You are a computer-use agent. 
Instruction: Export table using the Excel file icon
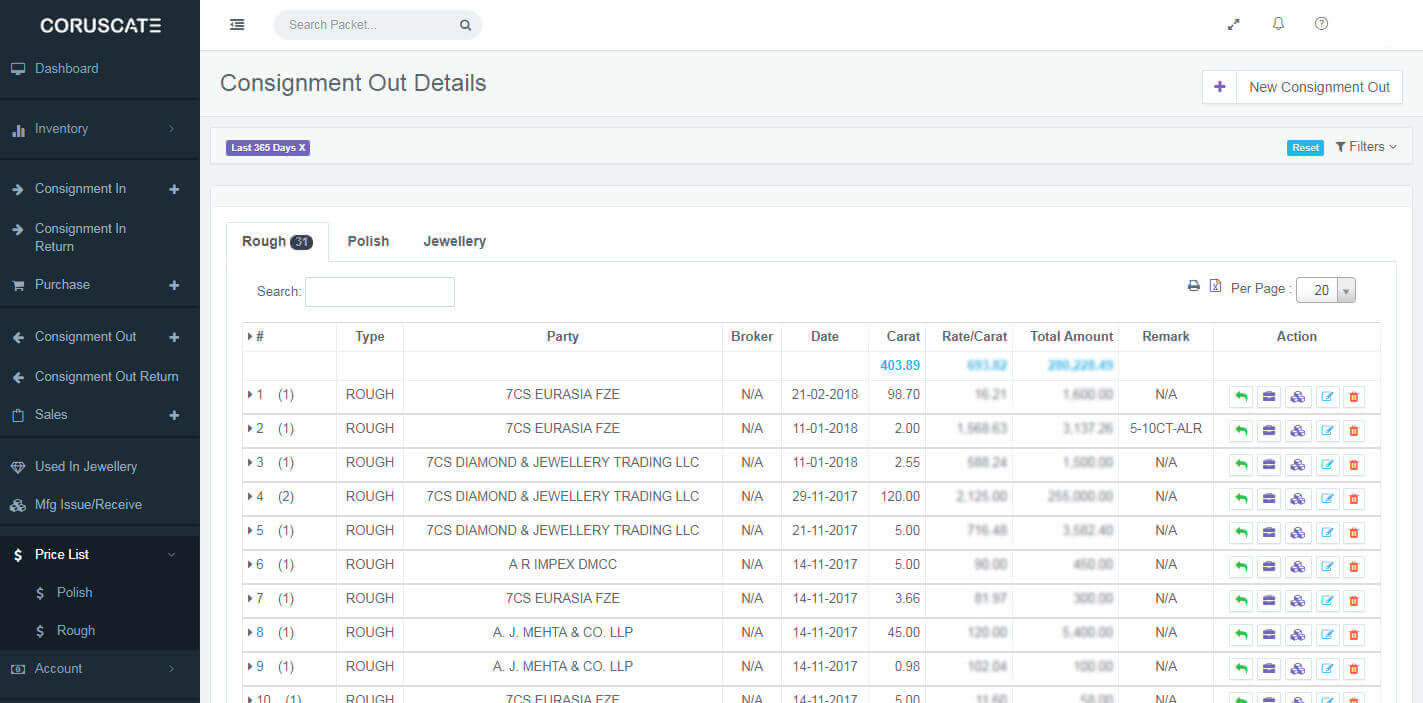1215,286
